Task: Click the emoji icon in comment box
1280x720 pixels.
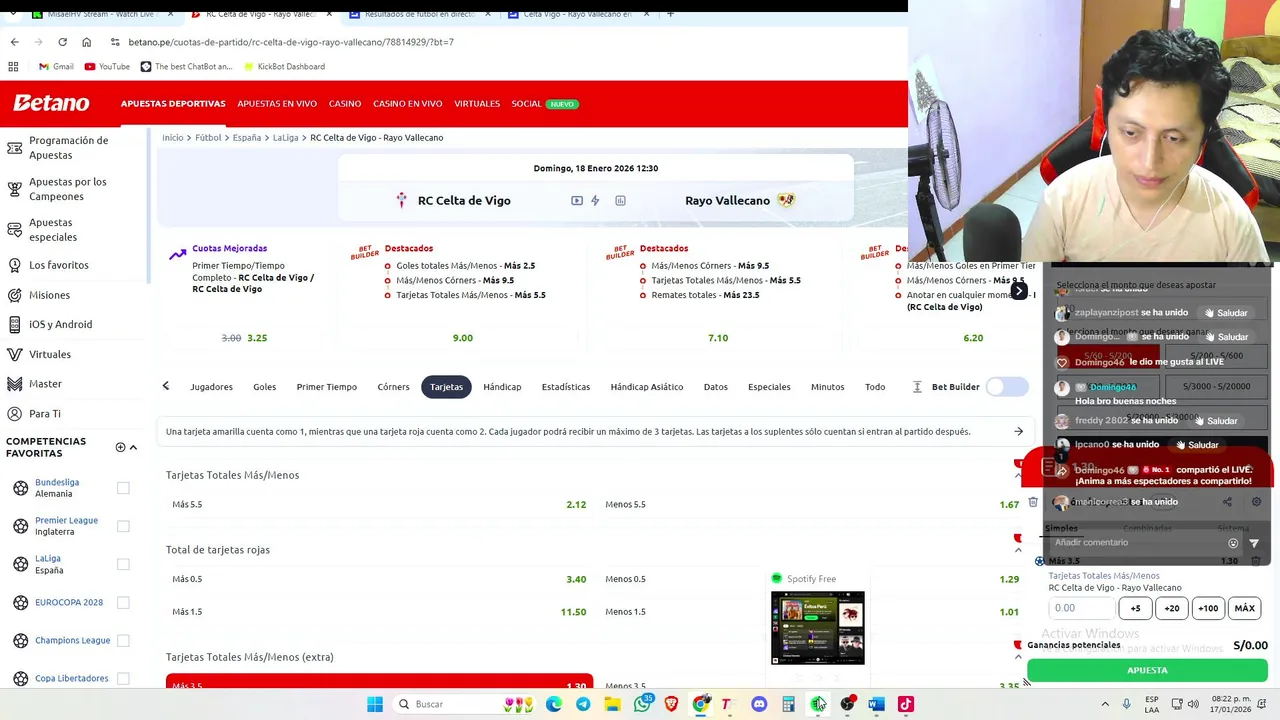Action: 1233,543
